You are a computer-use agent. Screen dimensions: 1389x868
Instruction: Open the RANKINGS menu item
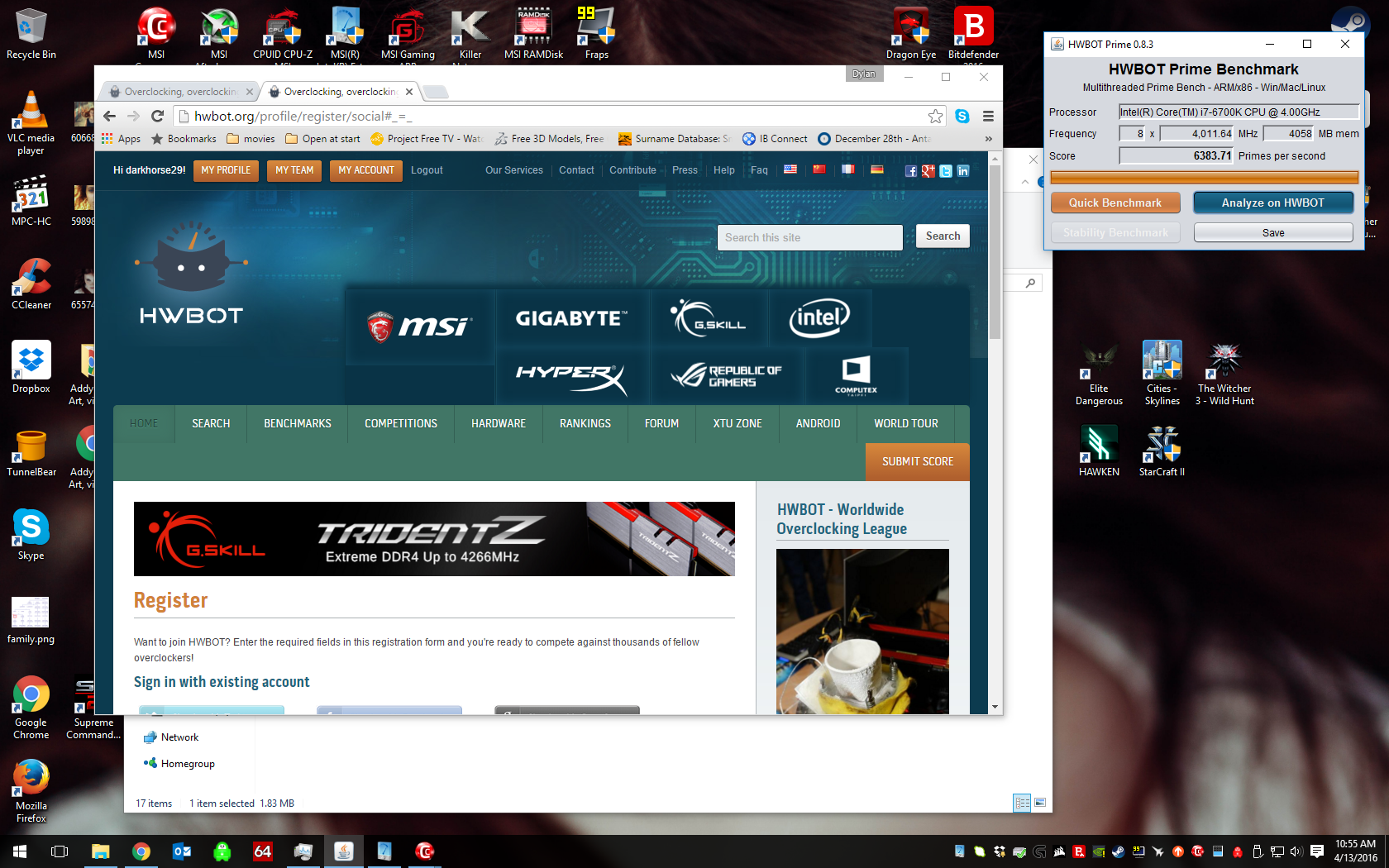585,423
